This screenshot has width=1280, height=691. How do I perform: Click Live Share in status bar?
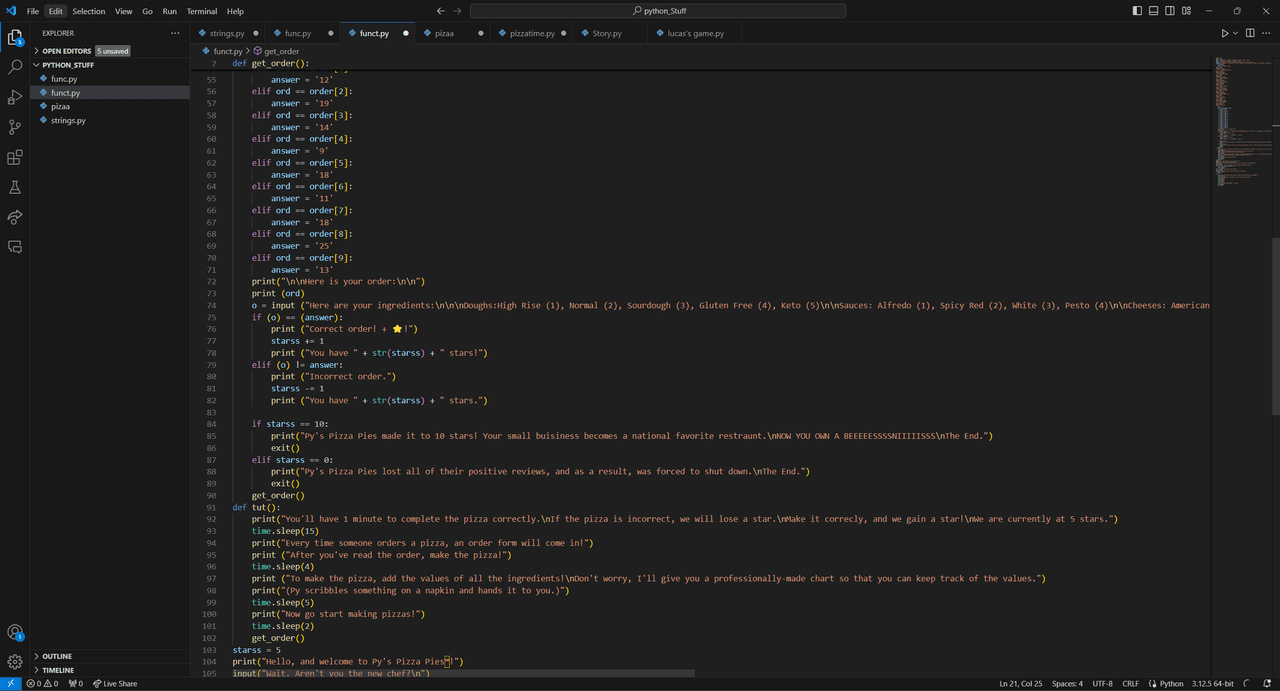(115, 684)
